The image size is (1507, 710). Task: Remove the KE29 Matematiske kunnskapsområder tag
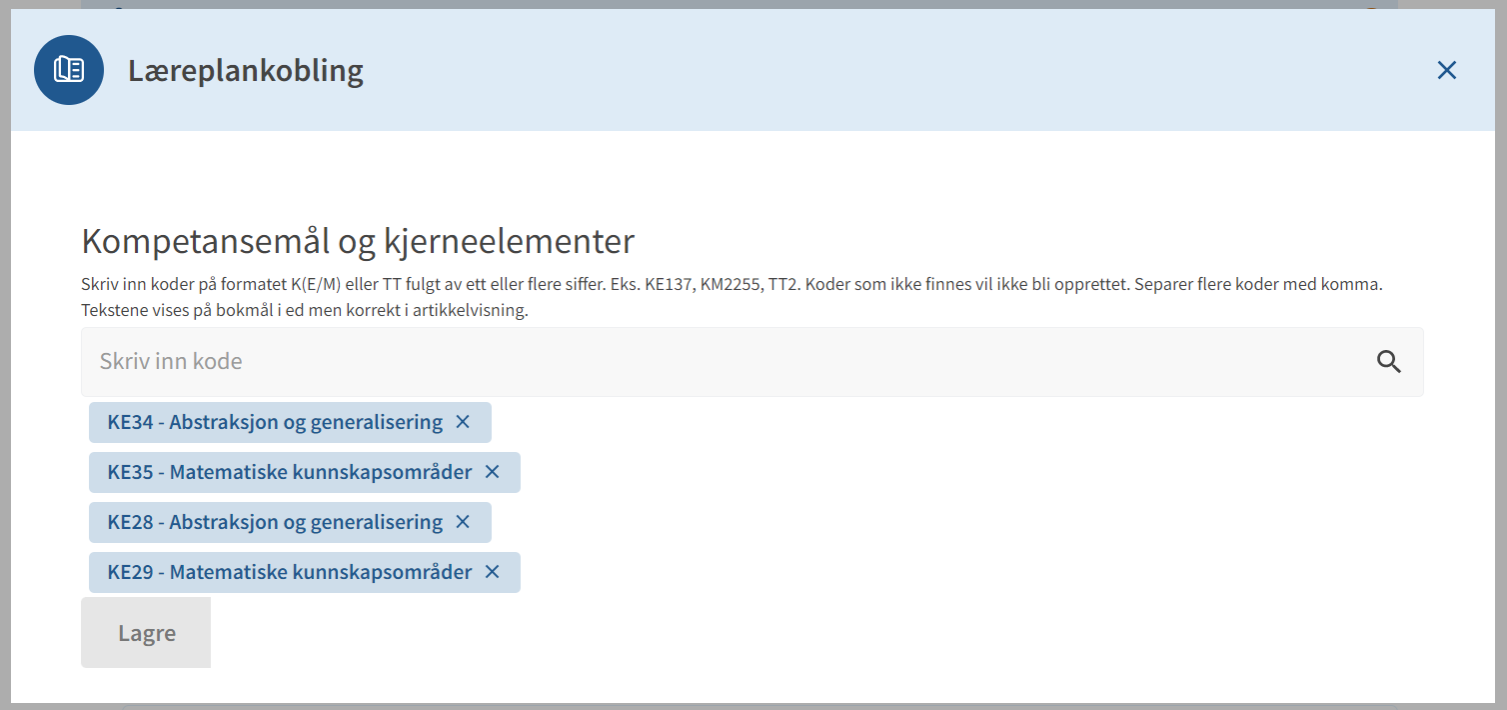(492, 572)
